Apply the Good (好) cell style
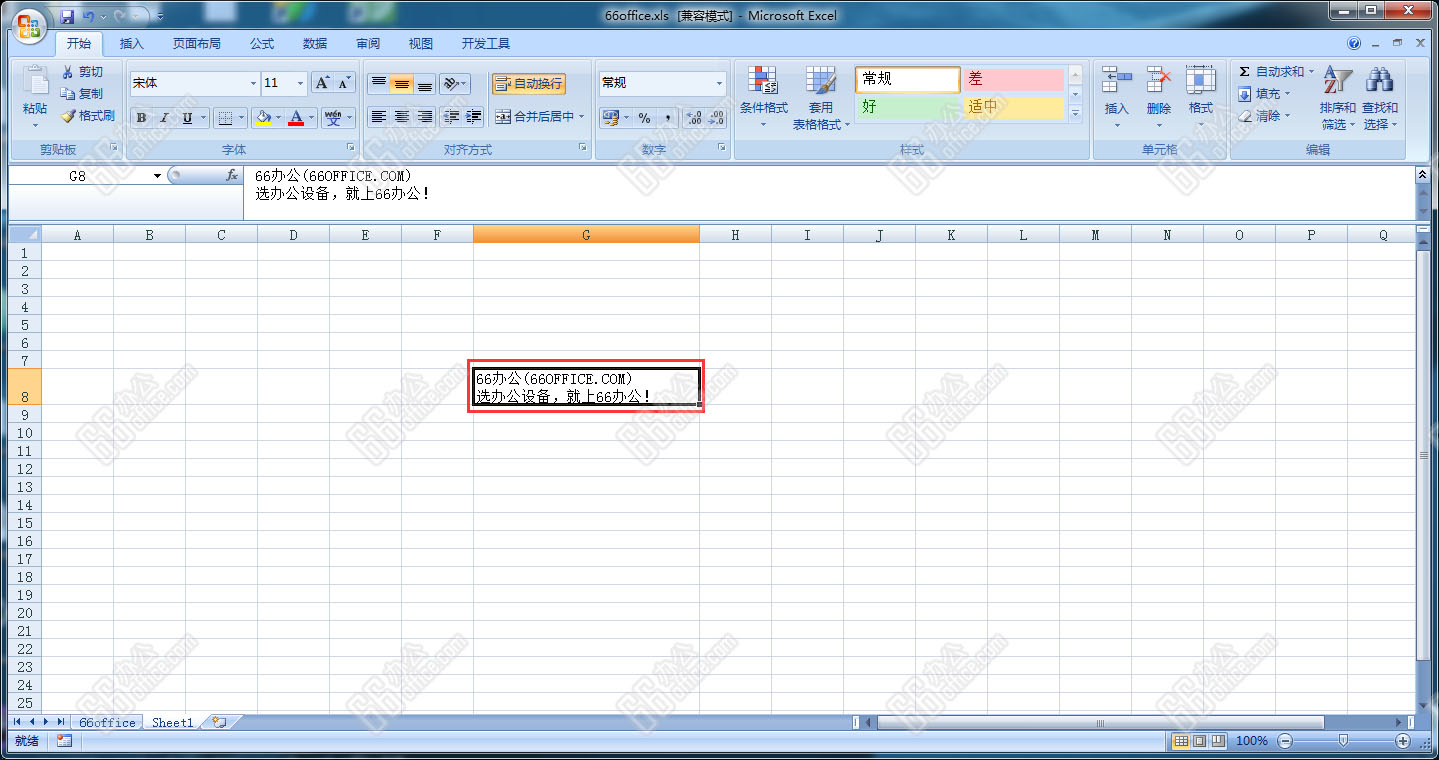 (907, 107)
